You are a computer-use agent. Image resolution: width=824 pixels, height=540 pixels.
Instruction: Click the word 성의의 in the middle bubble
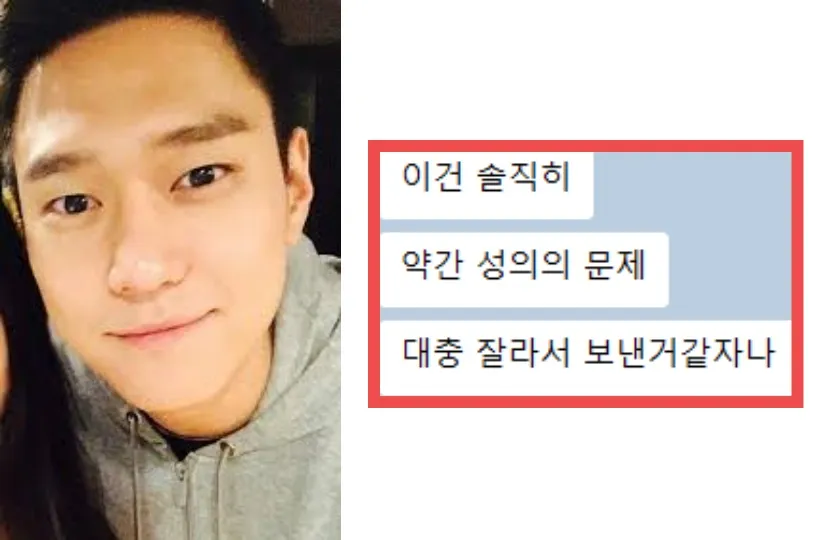[x=523, y=265]
